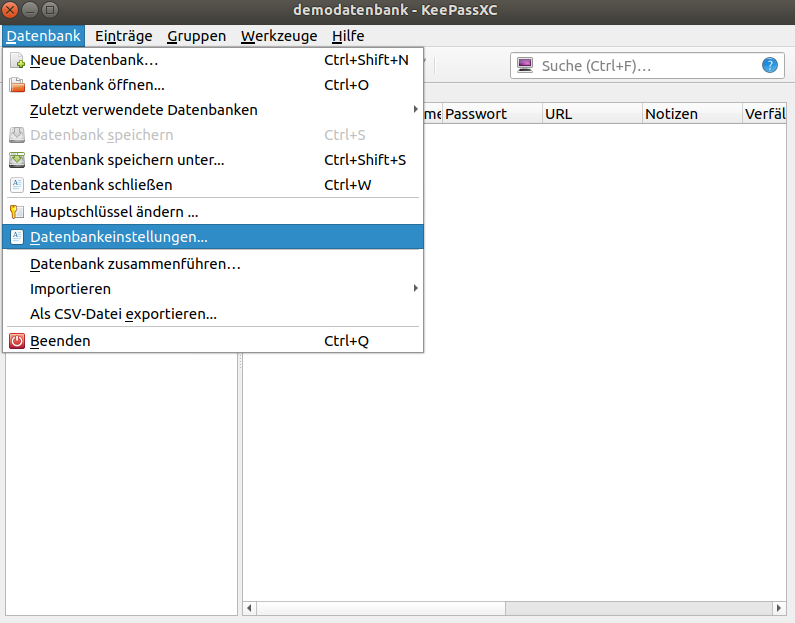
Task: Click the keyboard icon in search field
Action: click(x=525, y=66)
